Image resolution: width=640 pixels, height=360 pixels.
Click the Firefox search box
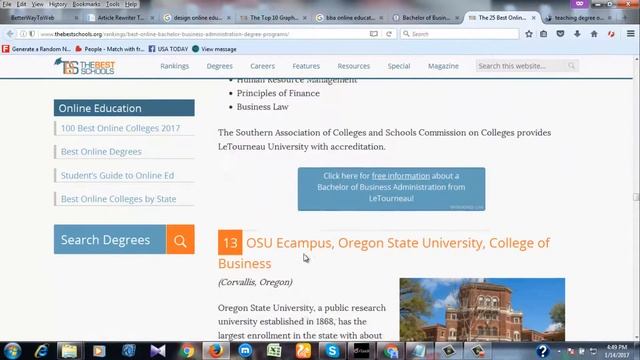460,34
